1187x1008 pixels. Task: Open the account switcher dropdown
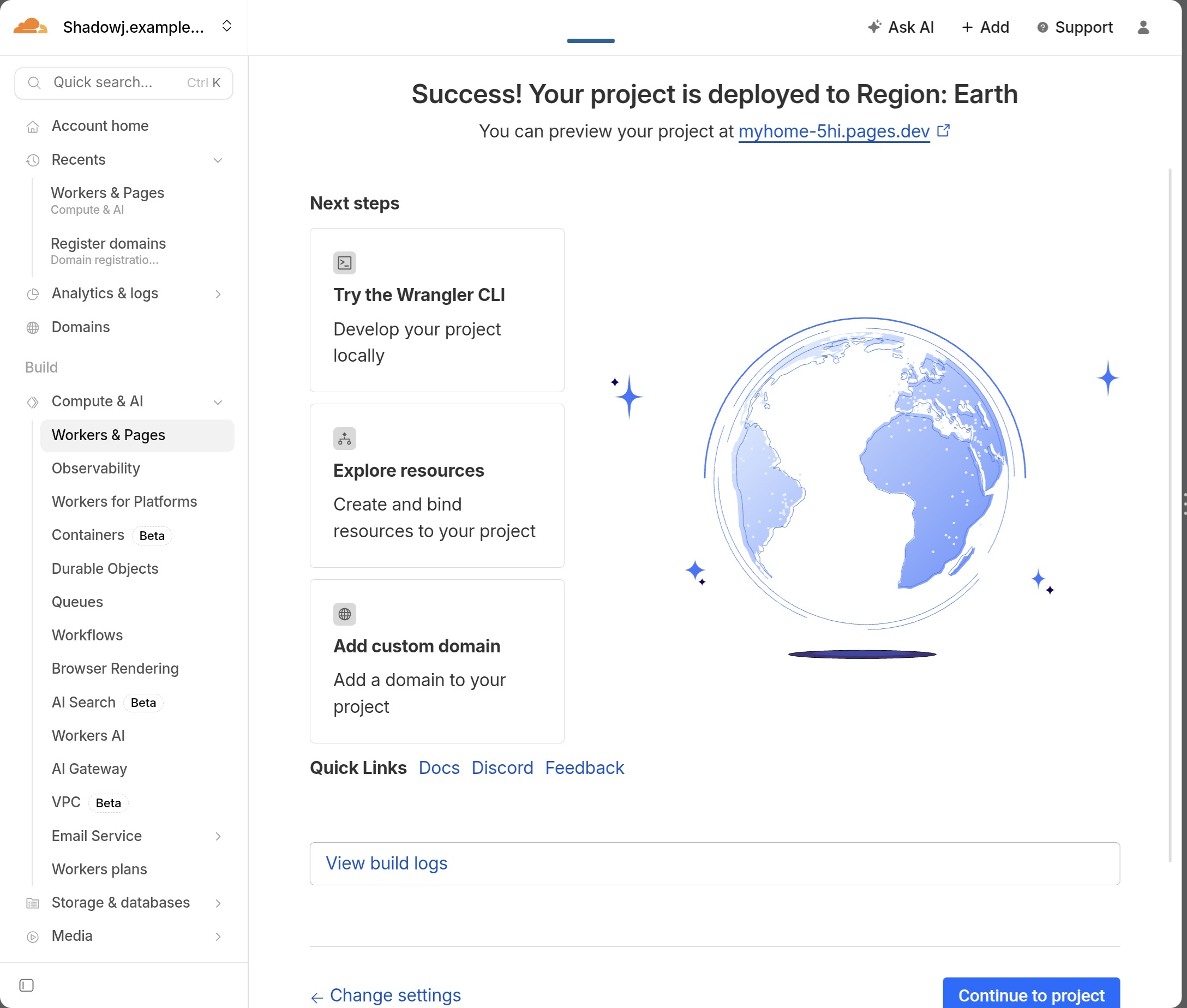(227, 26)
